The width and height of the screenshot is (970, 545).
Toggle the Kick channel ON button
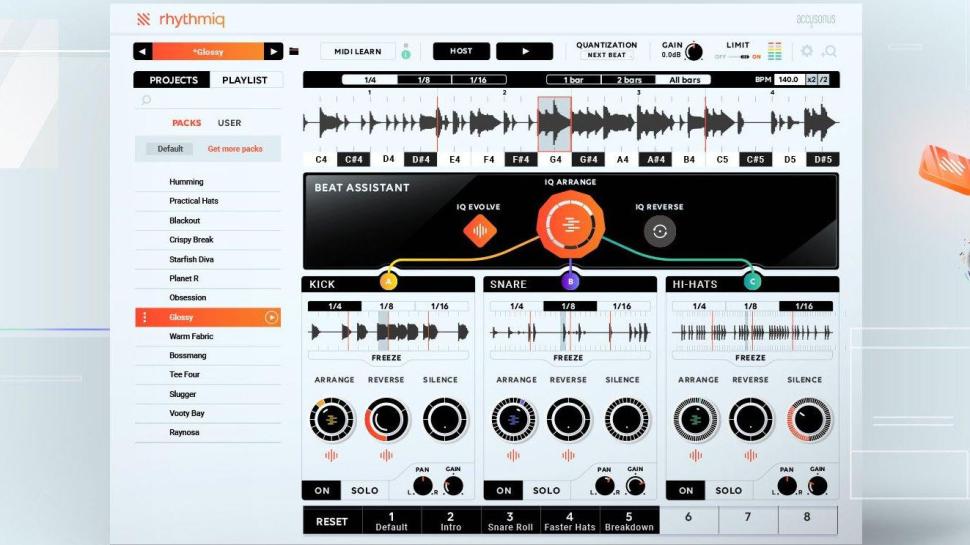click(321, 491)
